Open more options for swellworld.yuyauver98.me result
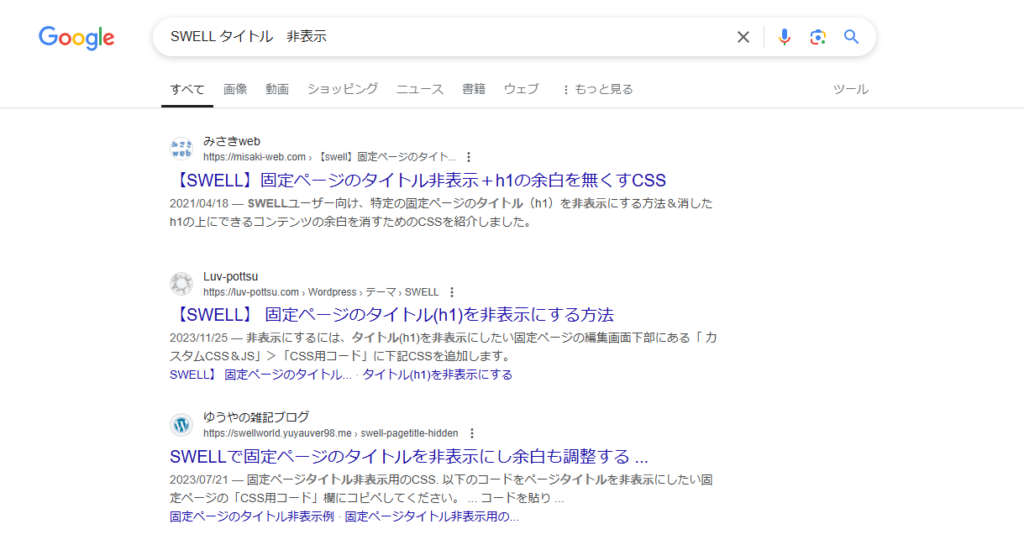Viewport: 1024px width, 545px height. click(x=472, y=433)
